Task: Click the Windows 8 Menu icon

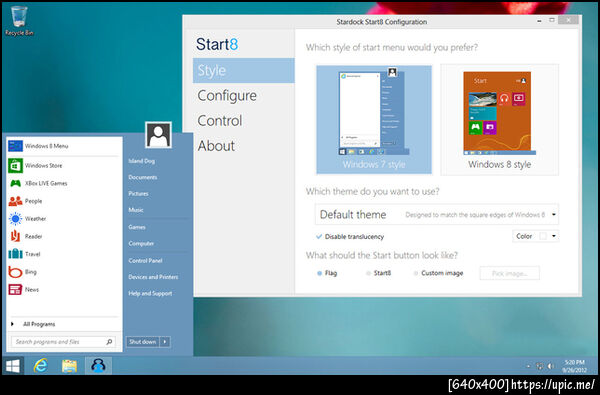Action: point(15,146)
